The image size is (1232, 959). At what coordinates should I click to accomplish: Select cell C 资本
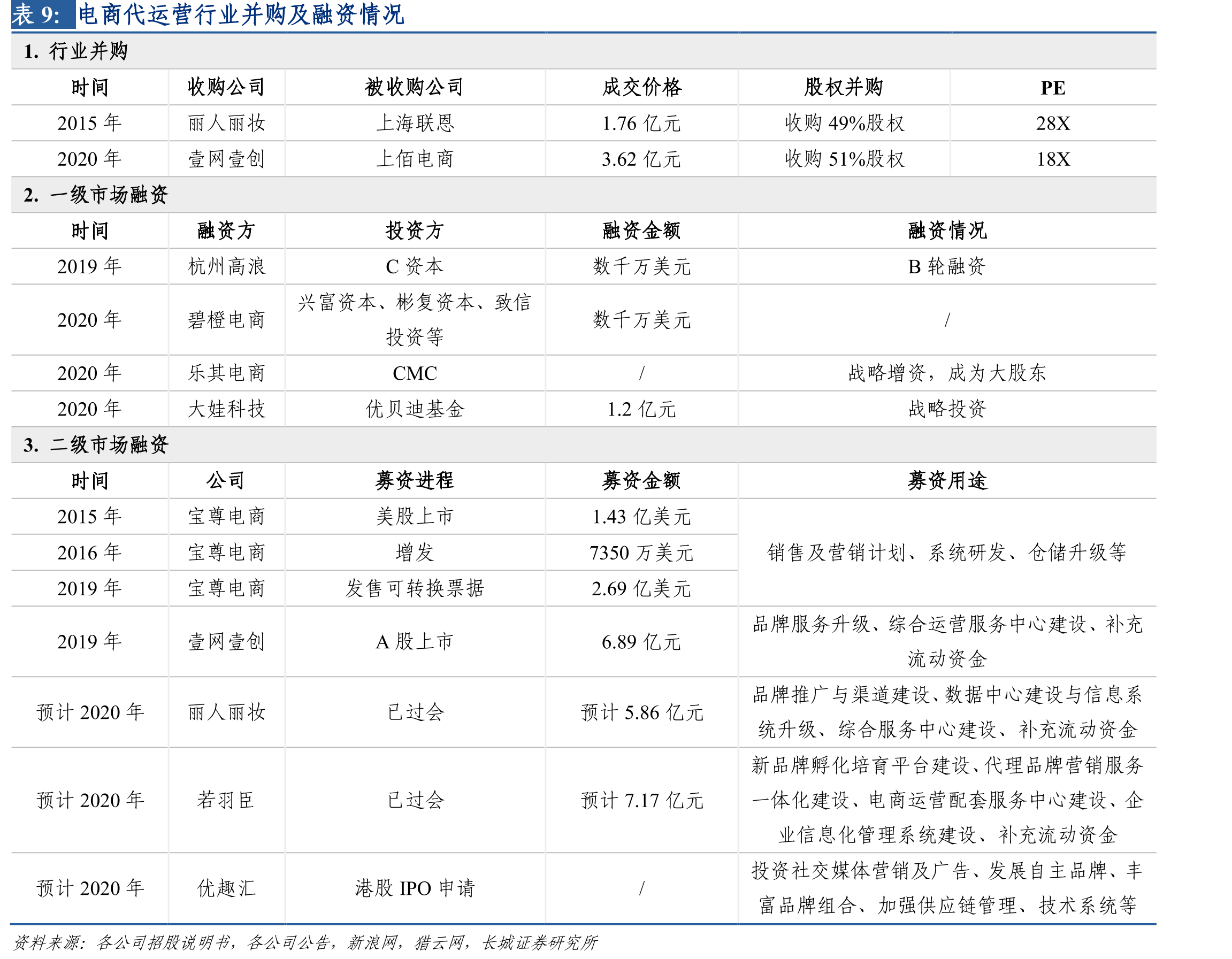coord(415,266)
